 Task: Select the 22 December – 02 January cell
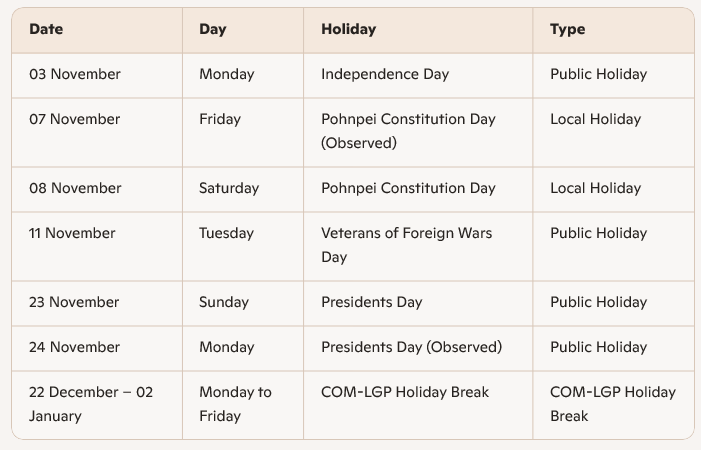click(91, 404)
